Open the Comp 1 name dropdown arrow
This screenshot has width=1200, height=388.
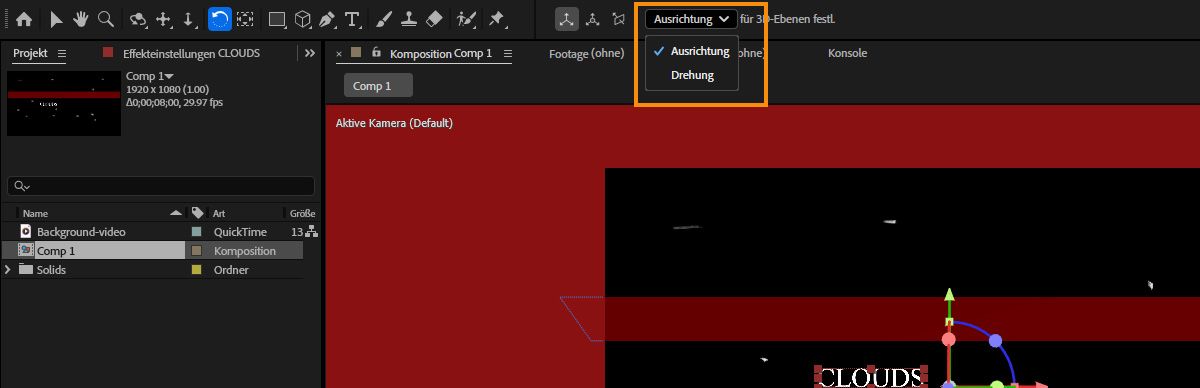(x=170, y=76)
